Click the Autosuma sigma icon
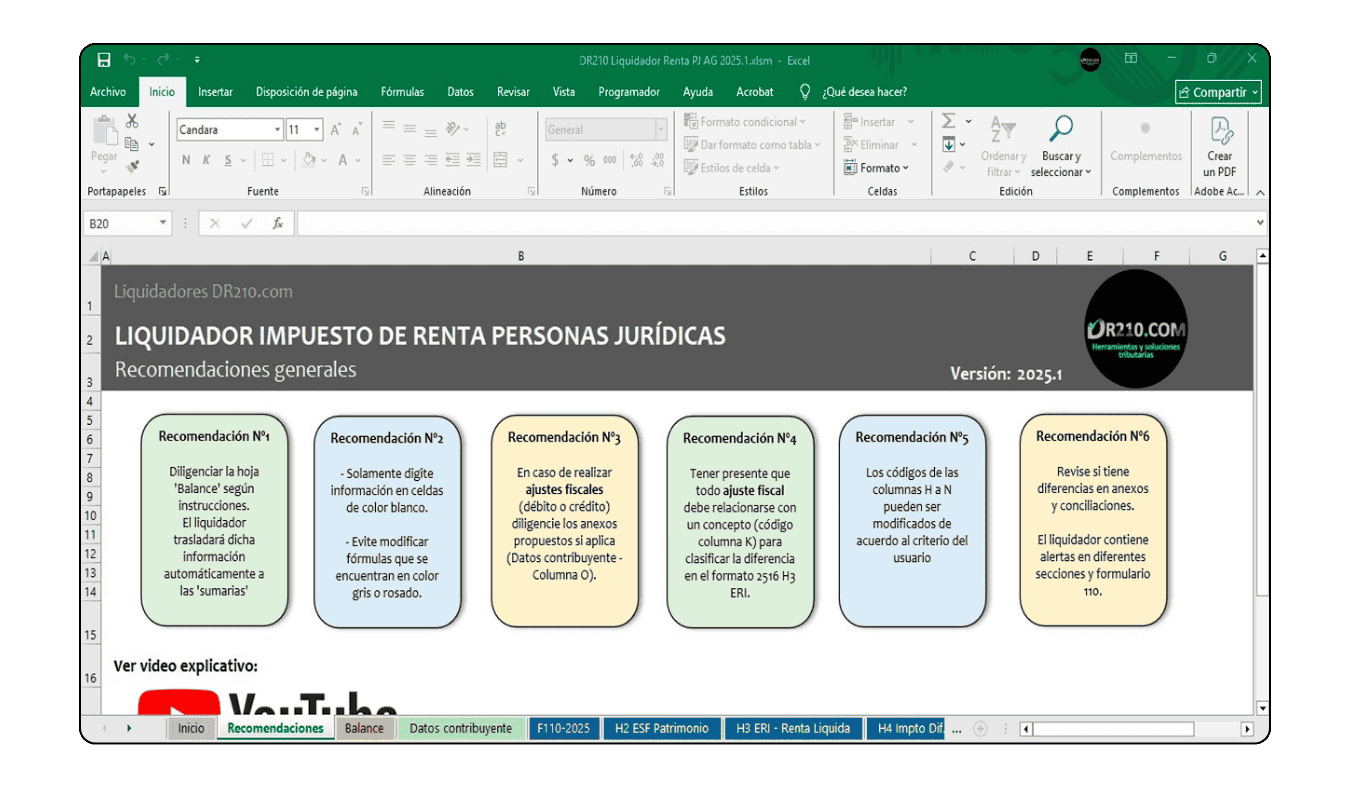Screen dimensions: 1350x788 point(950,119)
